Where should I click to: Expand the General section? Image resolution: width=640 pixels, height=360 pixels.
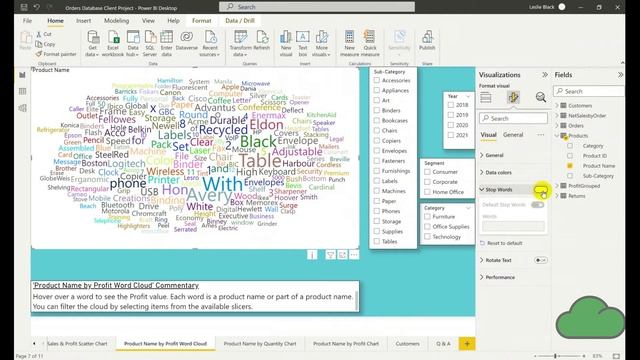482,155
